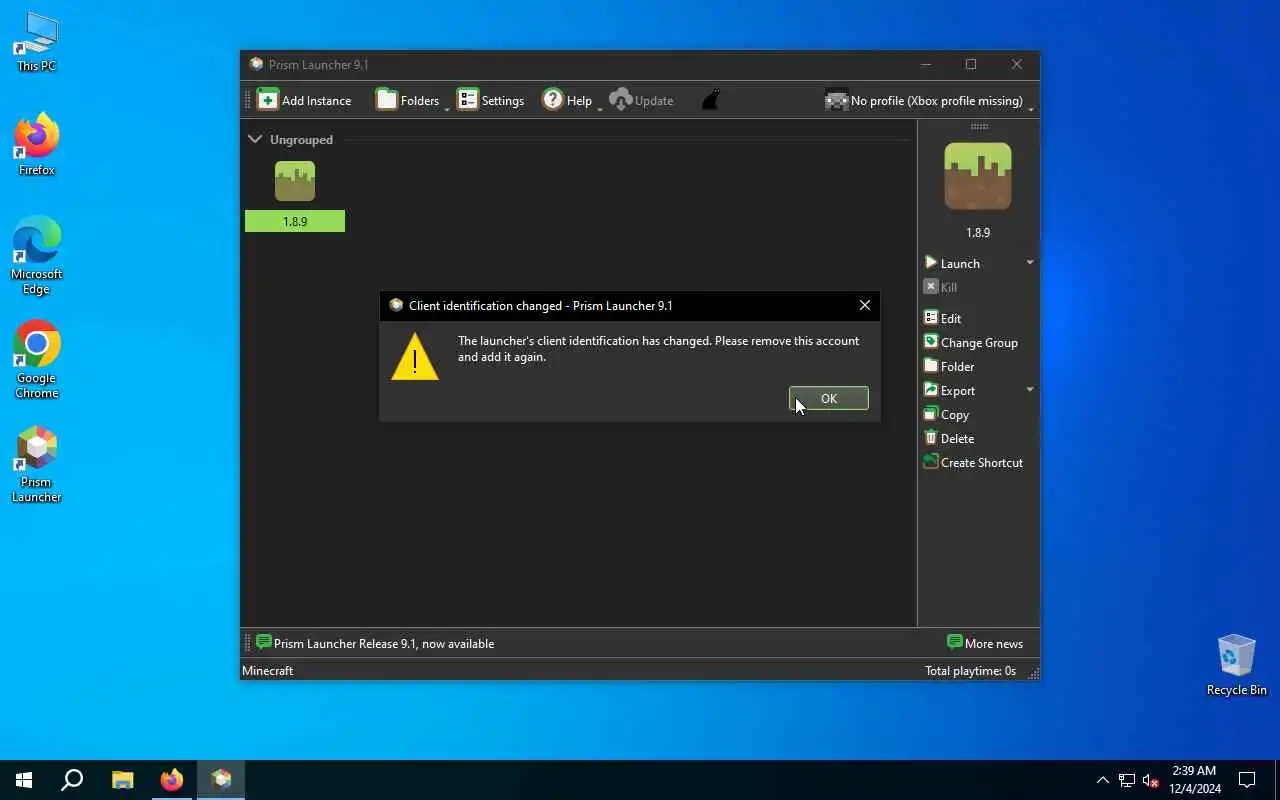Open the Recycle Bin desktop icon
The width and height of the screenshot is (1280, 800).
click(x=1236, y=665)
